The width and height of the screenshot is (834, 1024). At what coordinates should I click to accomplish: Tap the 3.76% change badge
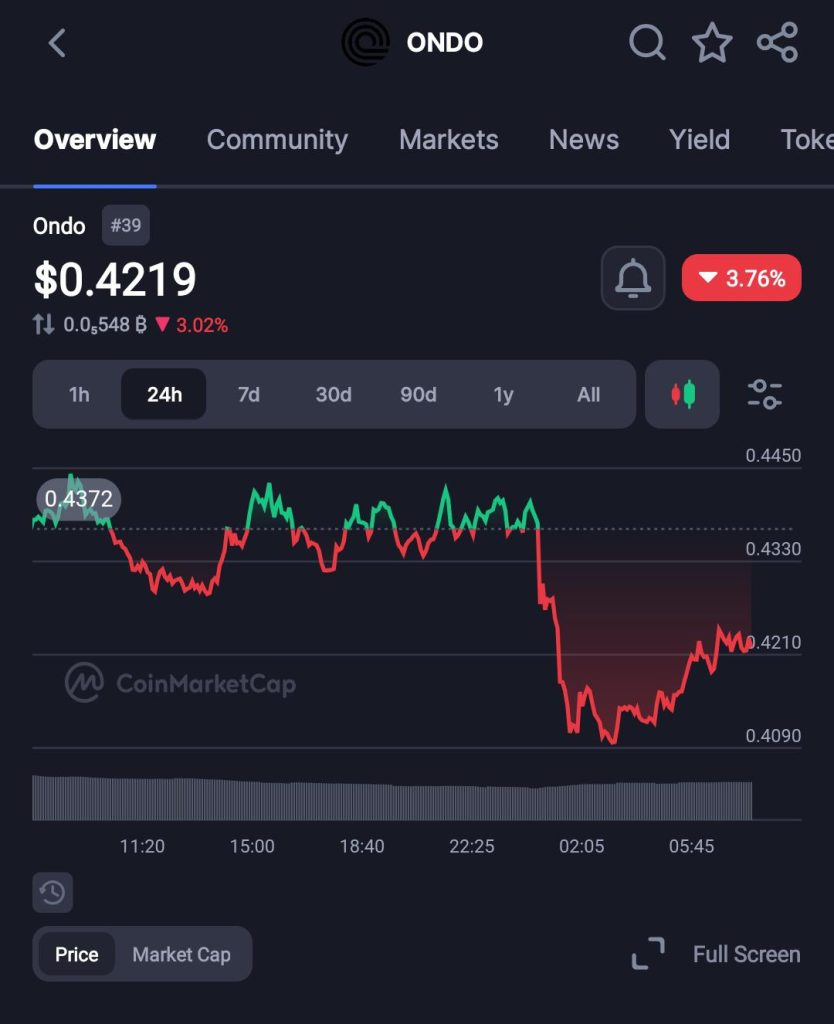[x=741, y=278]
